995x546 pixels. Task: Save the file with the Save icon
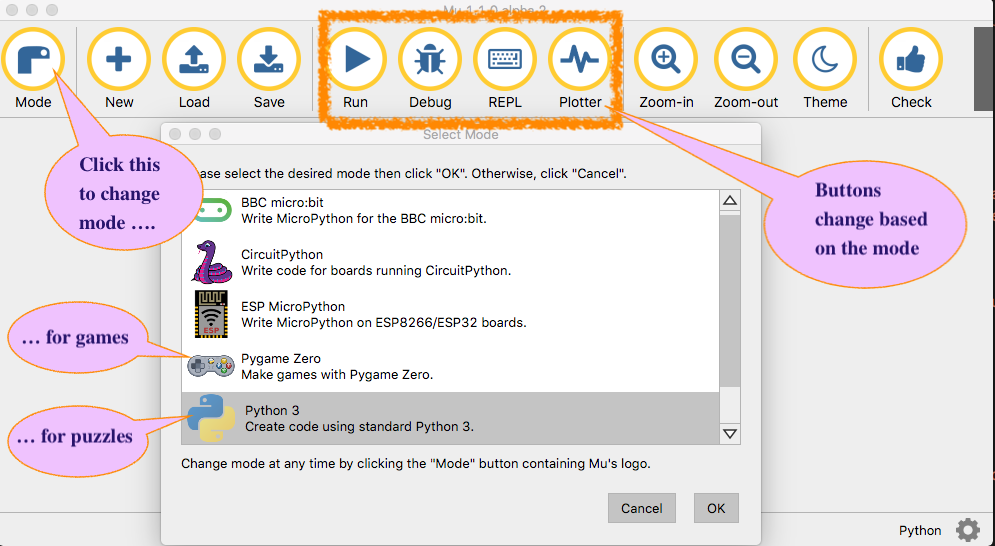tap(268, 60)
